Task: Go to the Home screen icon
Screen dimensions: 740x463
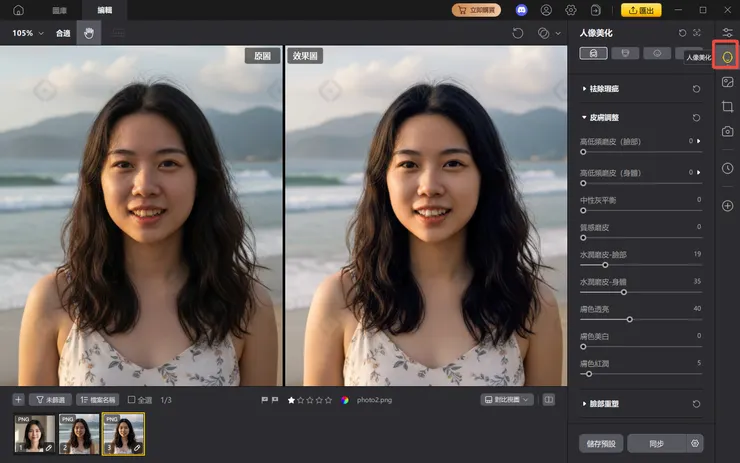Action: 18,10
